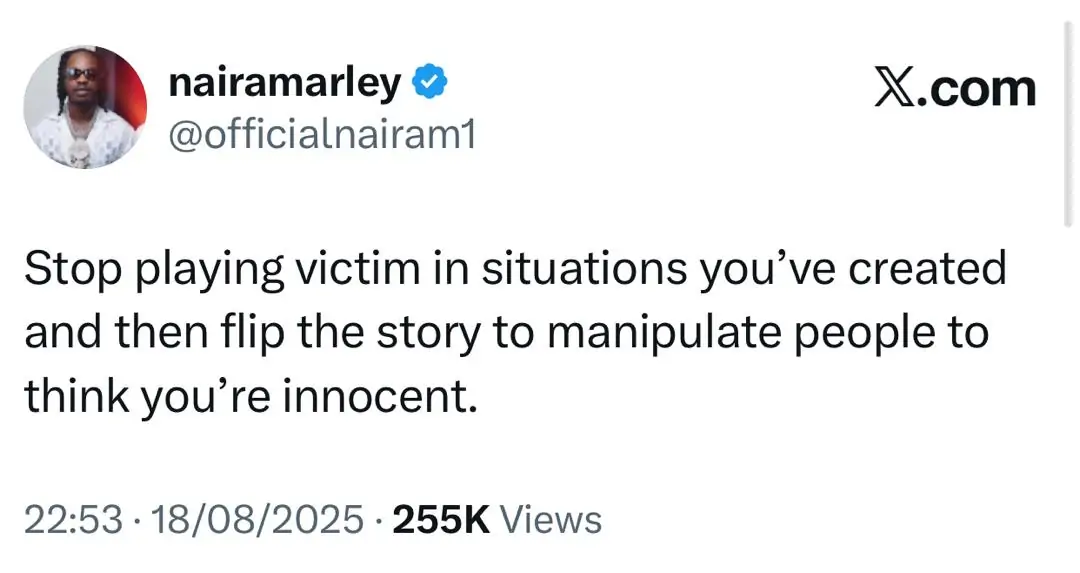Click the "Views" label

pos(550,520)
